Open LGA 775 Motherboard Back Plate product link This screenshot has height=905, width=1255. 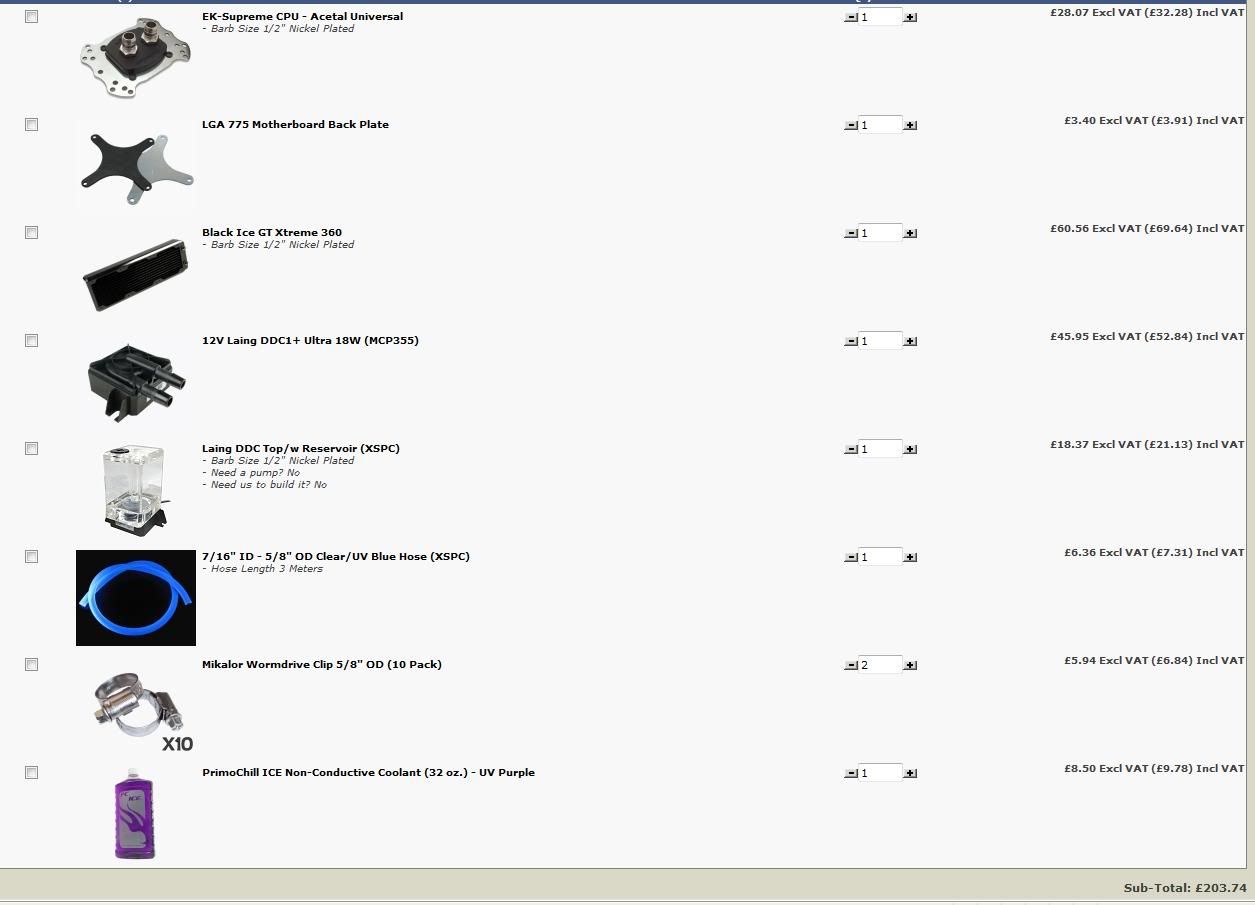[x=295, y=124]
